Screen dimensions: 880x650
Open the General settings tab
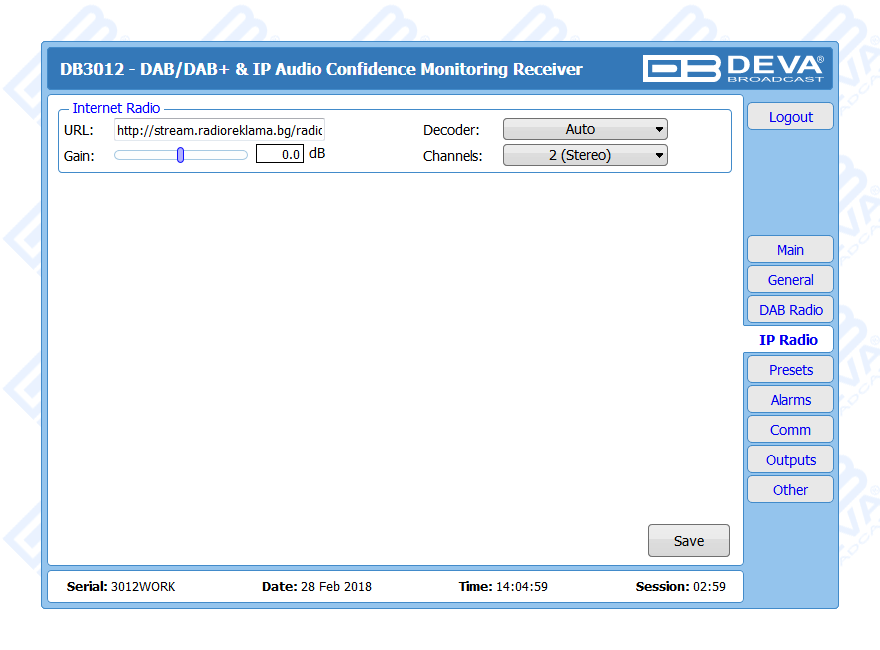click(790, 280)
